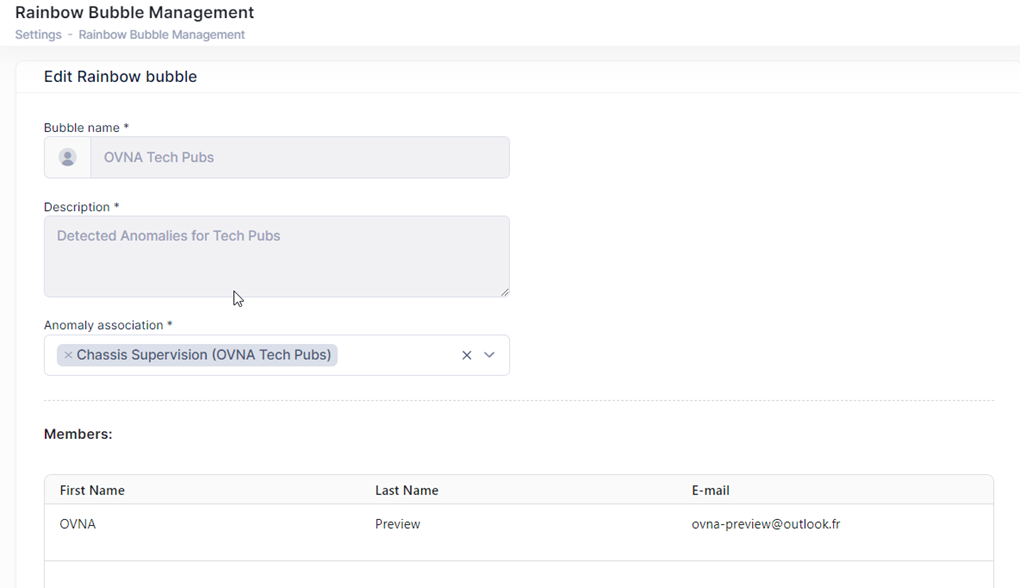Click the Rainbow Bubble Management page title
1020x588 pixels.
point(134,13)
